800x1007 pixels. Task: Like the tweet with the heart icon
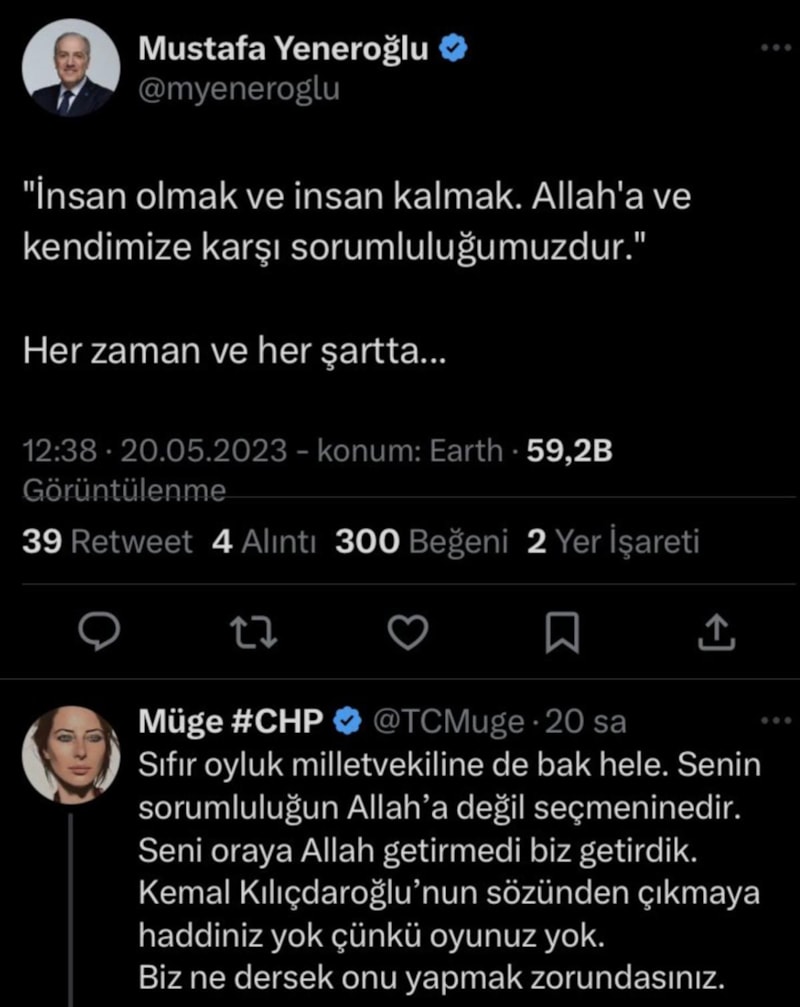coord(407,630)
